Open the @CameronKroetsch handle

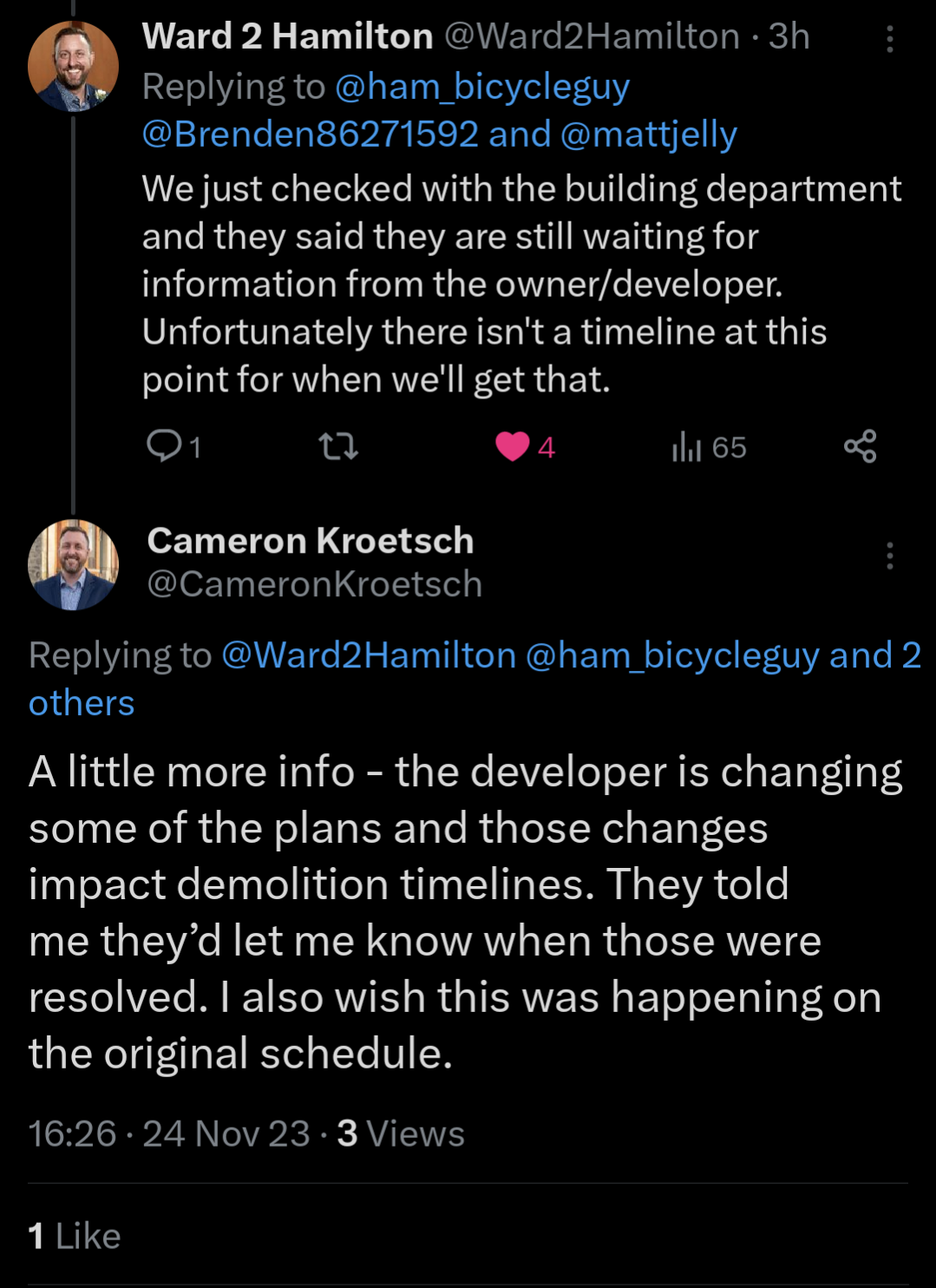click(x=314, y=584)
